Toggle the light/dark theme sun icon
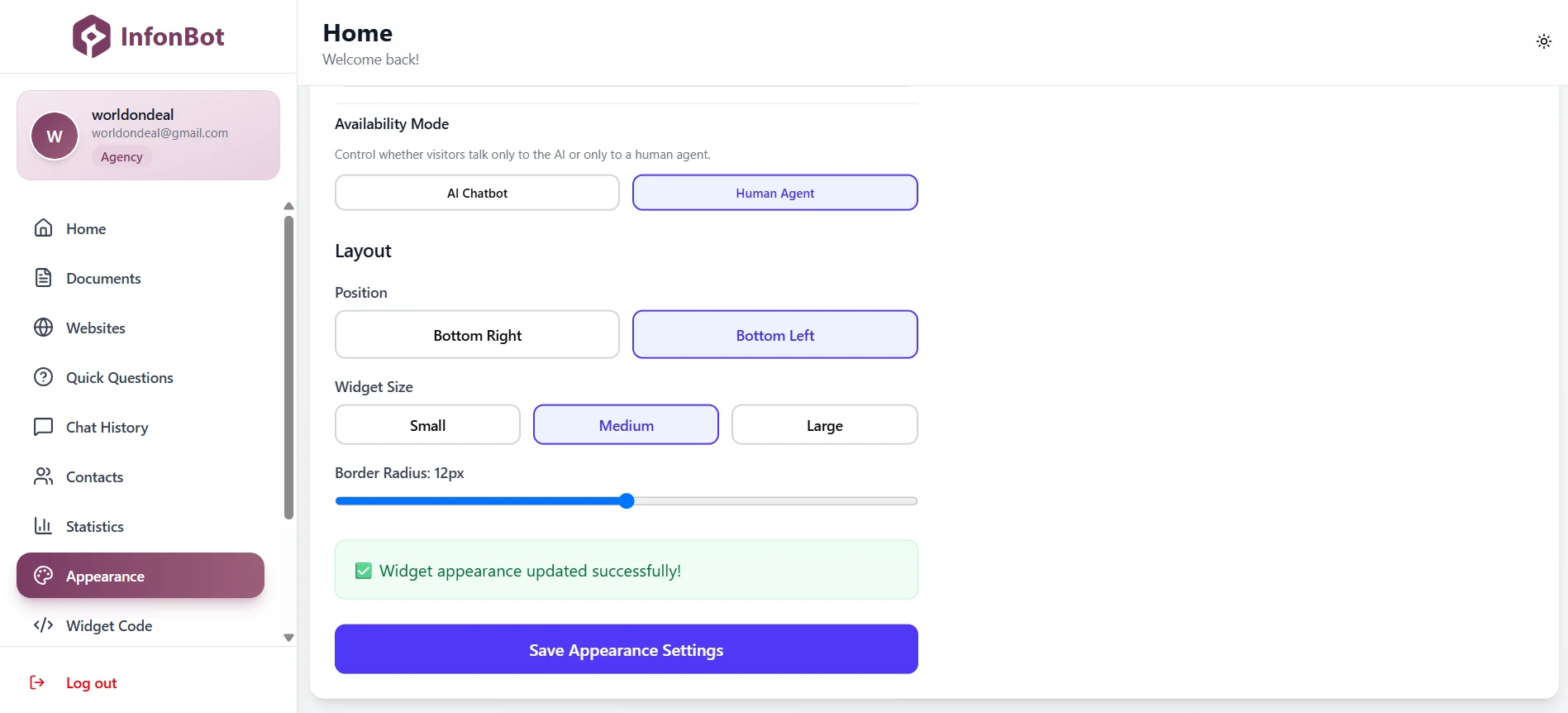Viewport: 1568px width, 713px height. [x=1543, y=41]
